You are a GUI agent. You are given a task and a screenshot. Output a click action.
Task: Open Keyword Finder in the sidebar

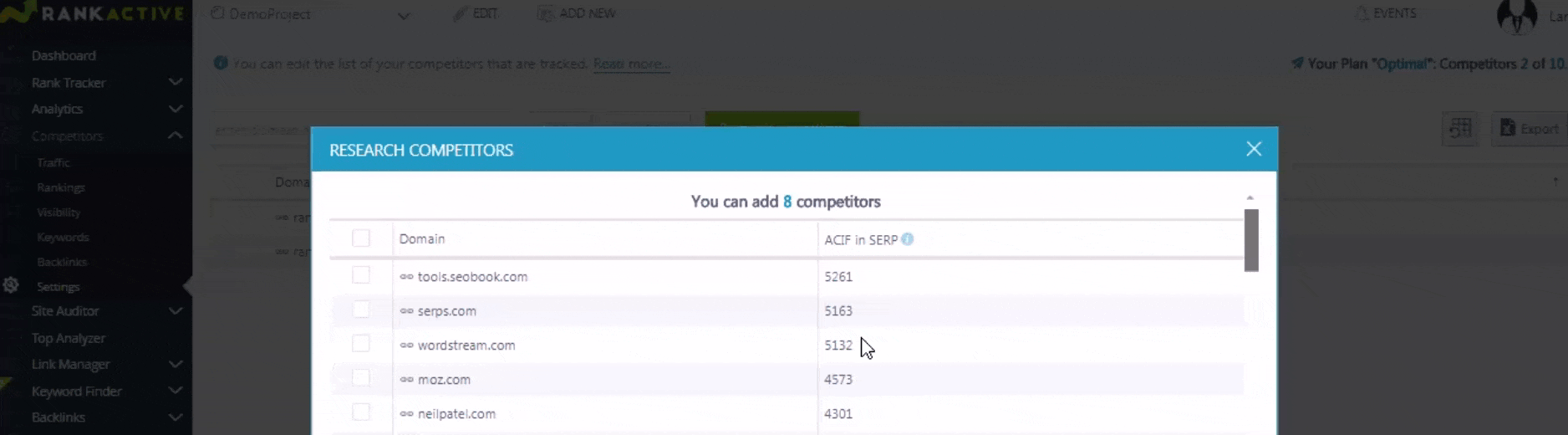pyautogui.click(x=77, y=391)
